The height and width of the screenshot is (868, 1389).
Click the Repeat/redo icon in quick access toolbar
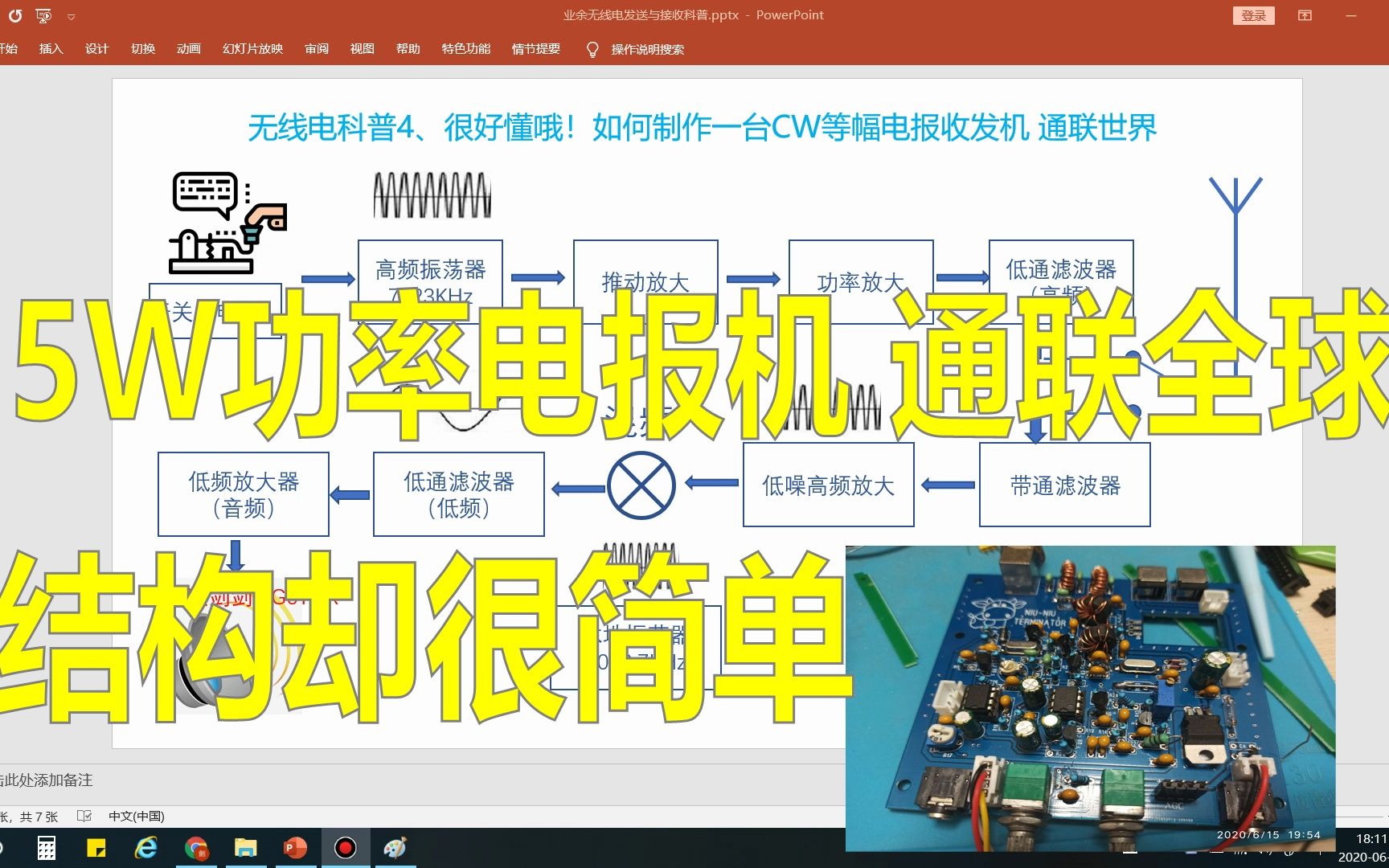[15, 15]
